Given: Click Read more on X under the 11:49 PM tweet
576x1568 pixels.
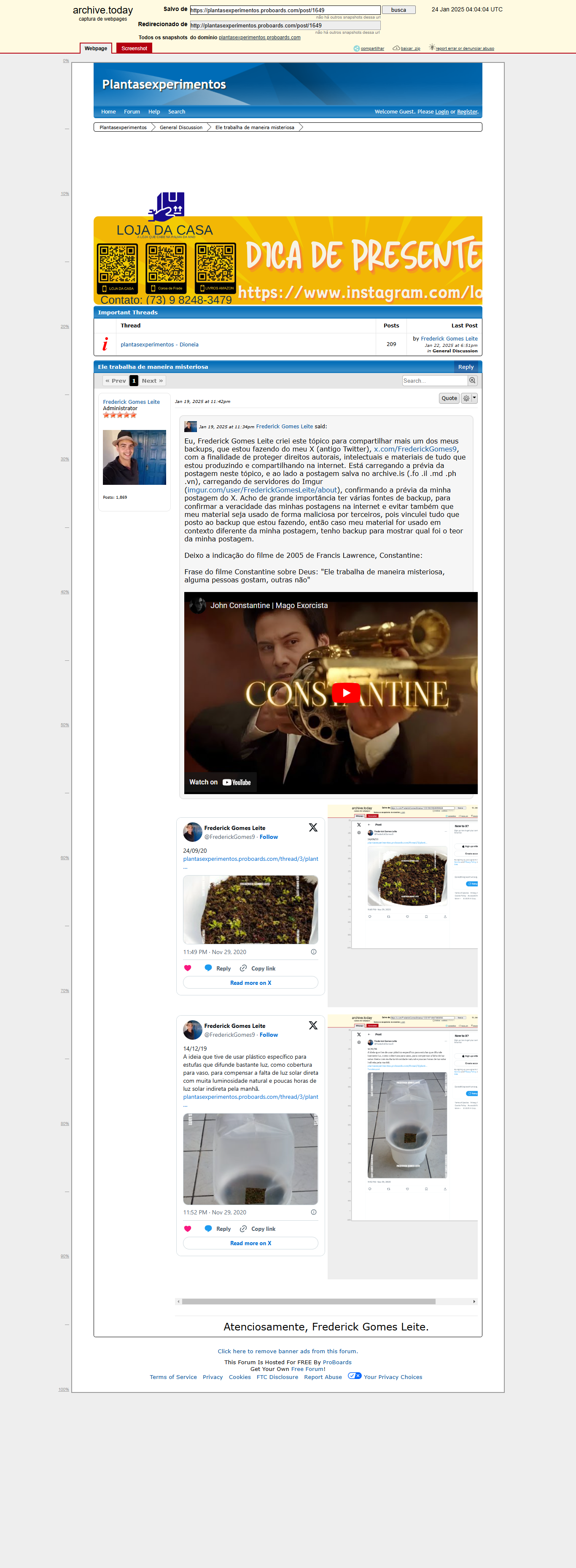Looking at the screenshot, I should point(250,982).
